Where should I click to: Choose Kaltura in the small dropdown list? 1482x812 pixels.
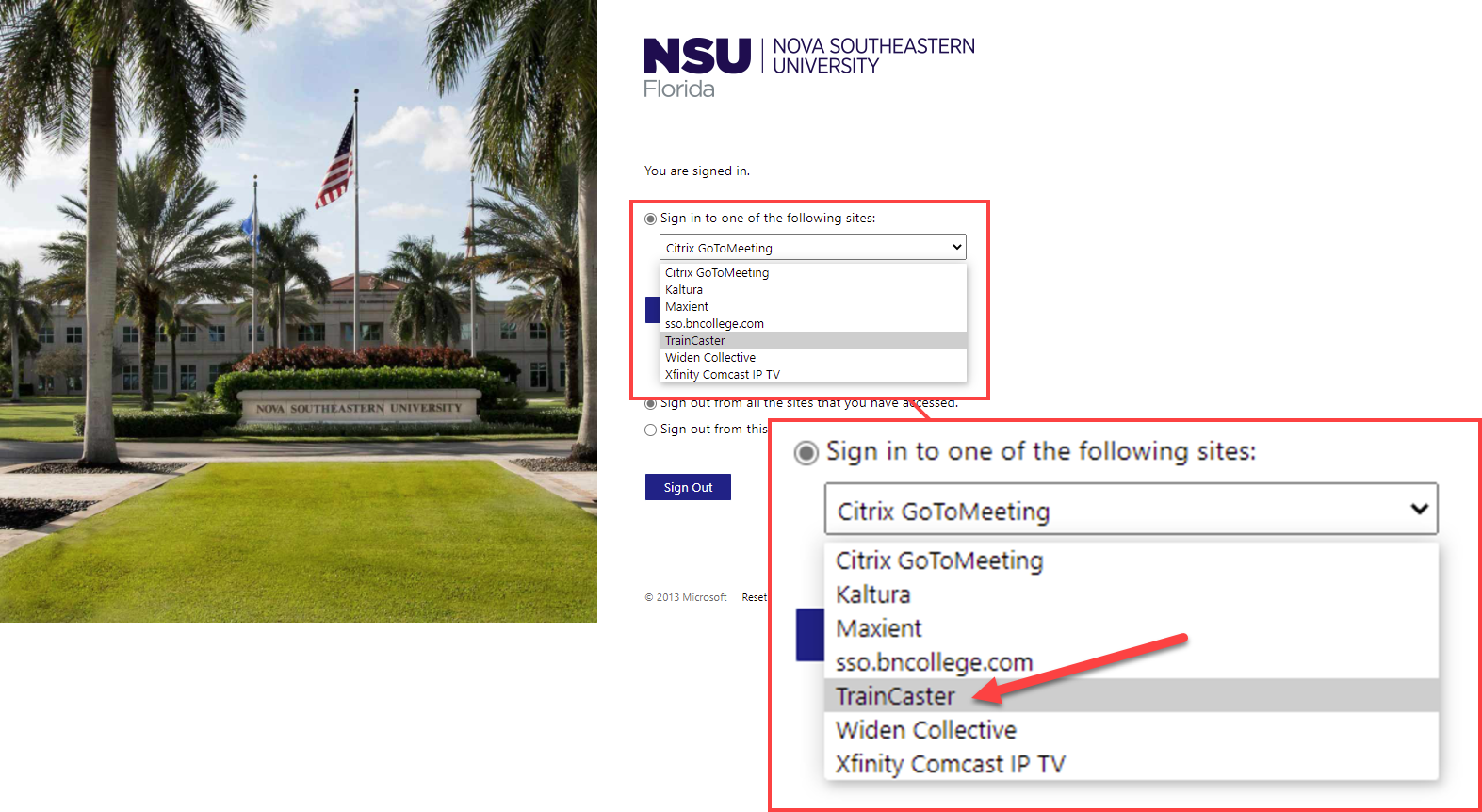(813, 290)
